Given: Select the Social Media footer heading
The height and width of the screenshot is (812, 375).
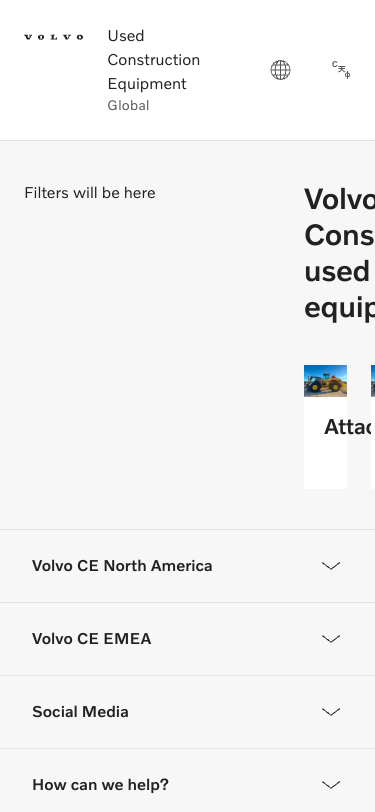Looking at the screenshot, I should (80, 712).
